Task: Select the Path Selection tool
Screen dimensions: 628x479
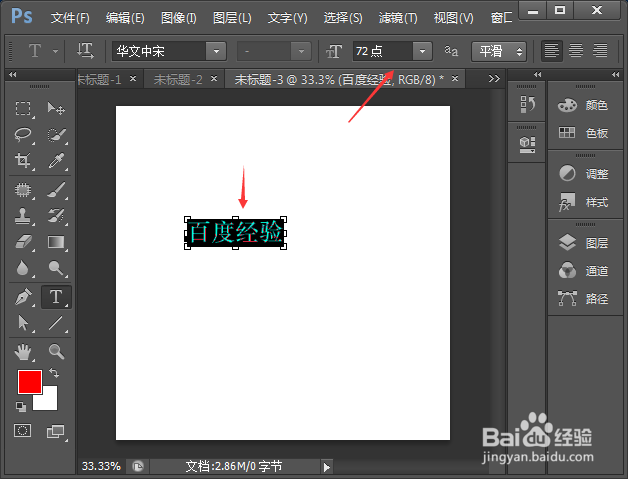Action: 23,323
